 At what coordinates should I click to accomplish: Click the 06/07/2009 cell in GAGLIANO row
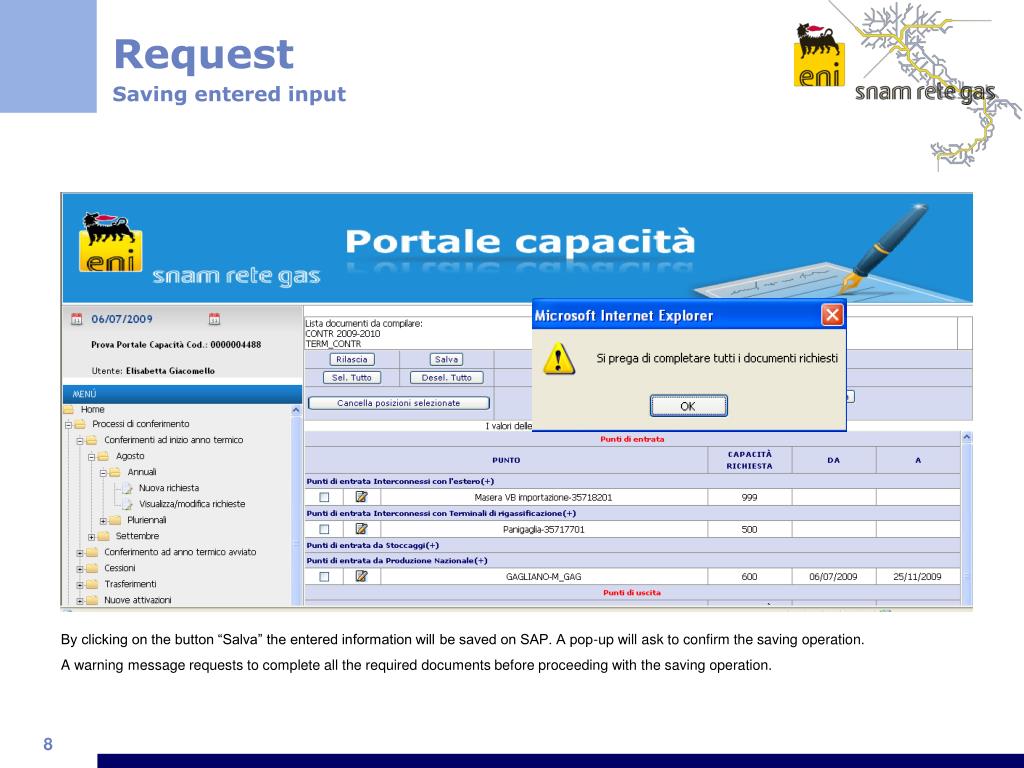click(x=833, y=577)
